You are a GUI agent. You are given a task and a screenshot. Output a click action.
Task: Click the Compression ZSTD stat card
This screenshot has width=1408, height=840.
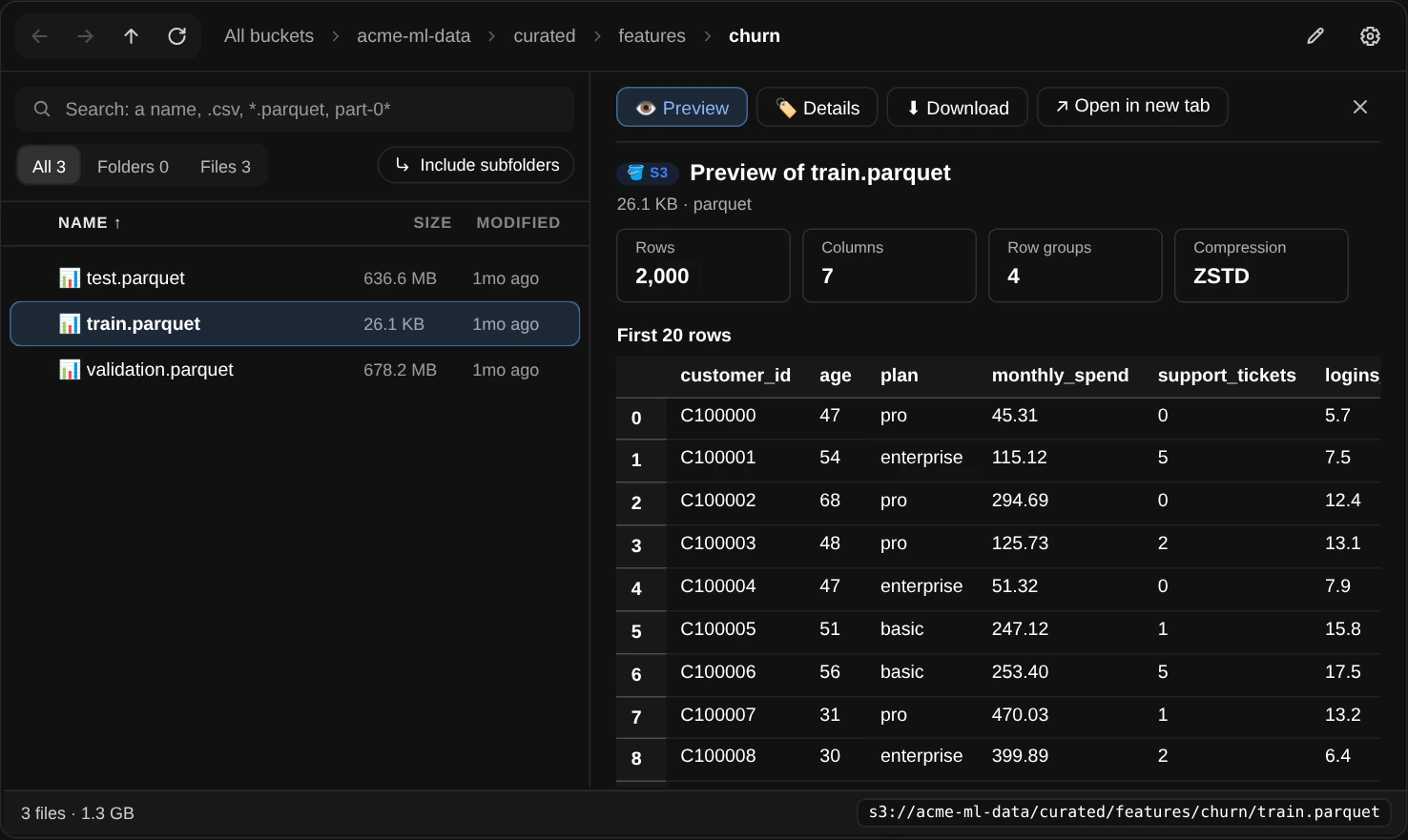coord(1261,265)
